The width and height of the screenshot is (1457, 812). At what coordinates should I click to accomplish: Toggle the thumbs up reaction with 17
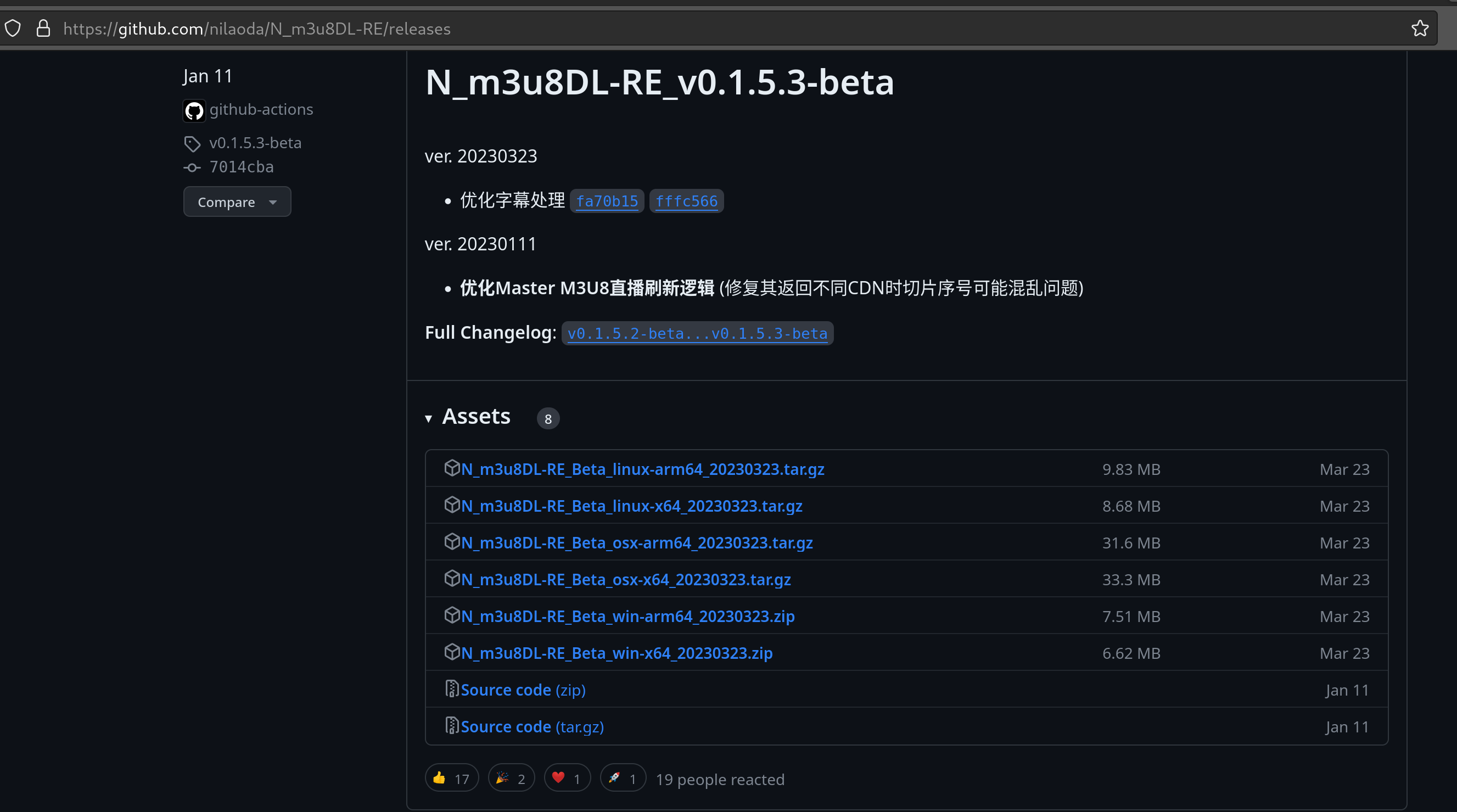(451, 779)
